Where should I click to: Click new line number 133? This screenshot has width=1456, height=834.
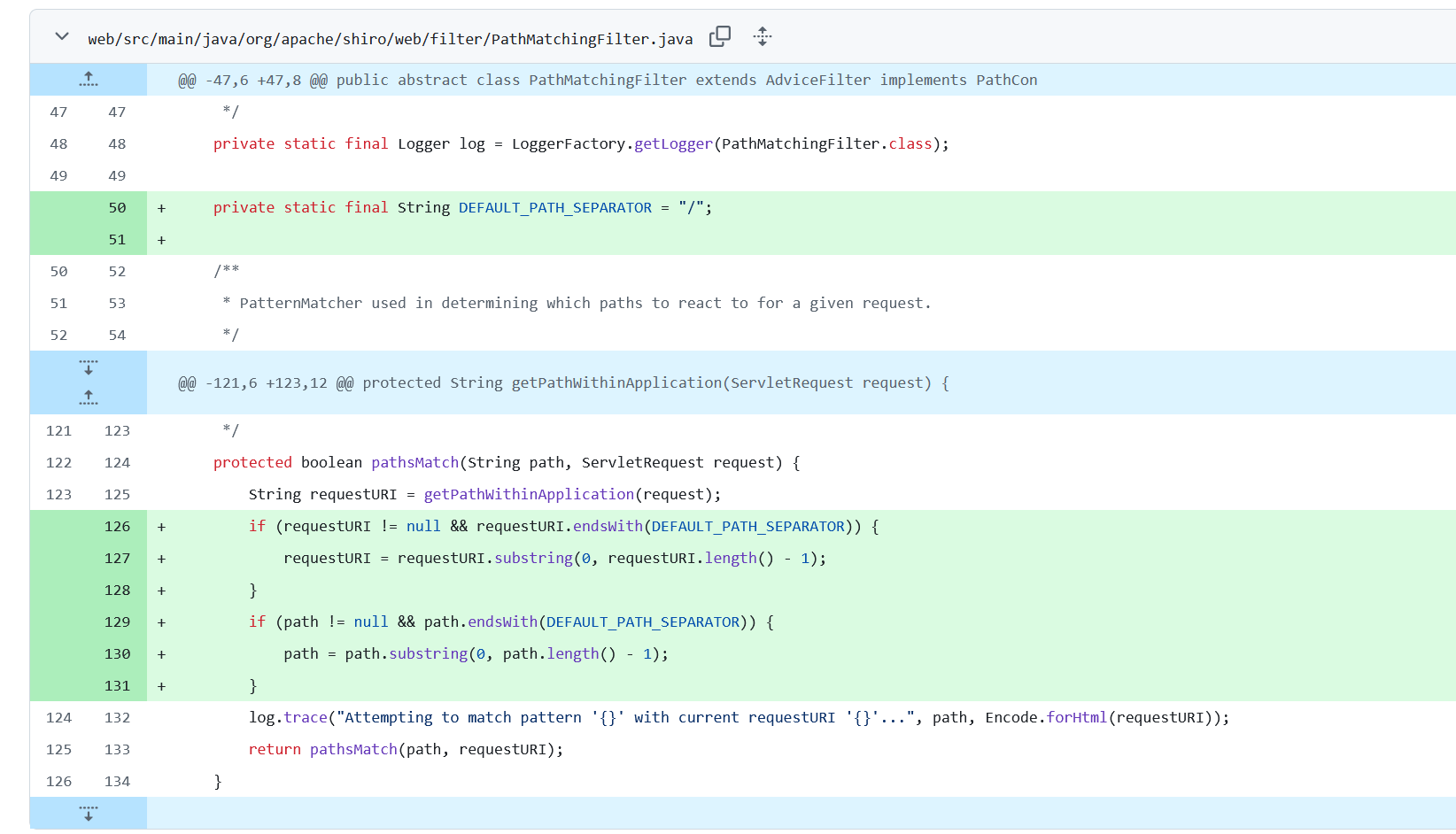[x=117, y=749]
